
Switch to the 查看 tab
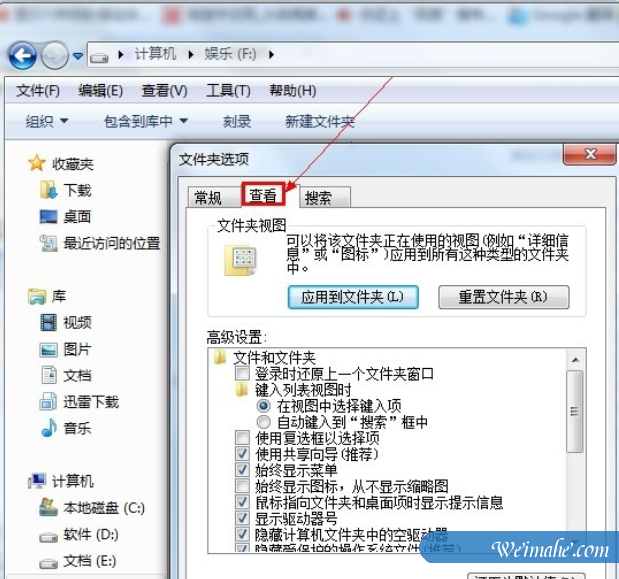263,195
